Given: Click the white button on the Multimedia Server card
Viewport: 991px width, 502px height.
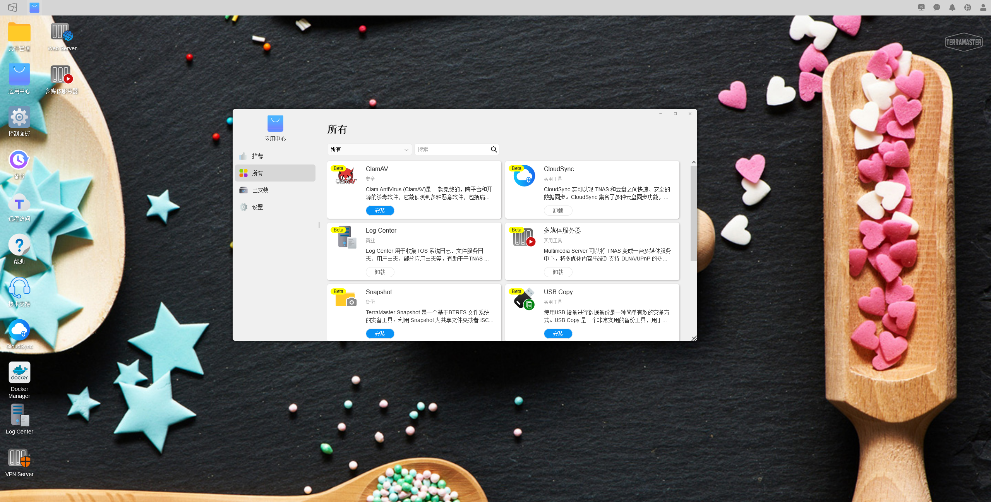Looking at the screenshot, I should 558,272.
